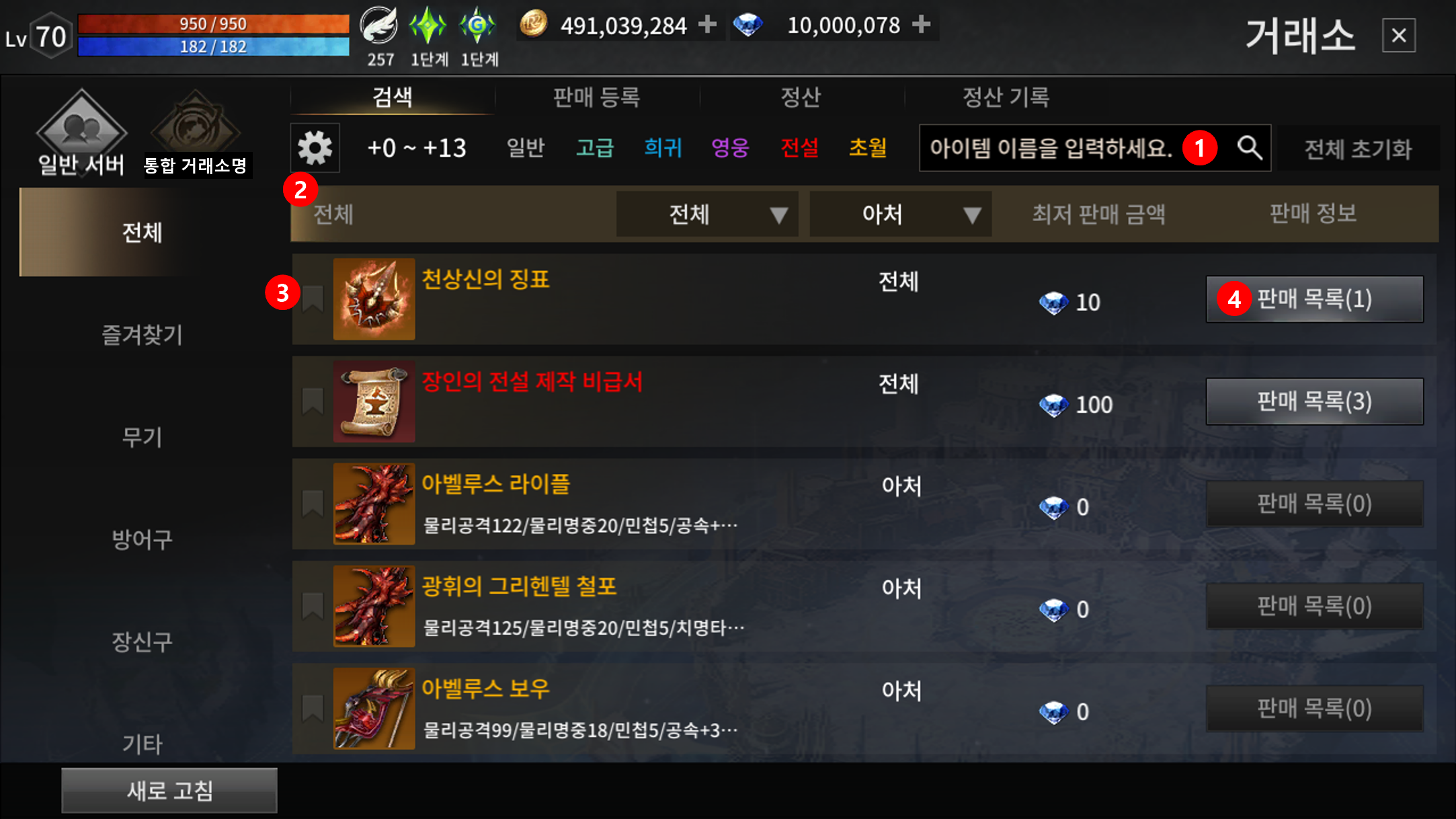Filter by red 전설 rarity grade
This screenshot has height=819, width=1456.
[799, 147]
